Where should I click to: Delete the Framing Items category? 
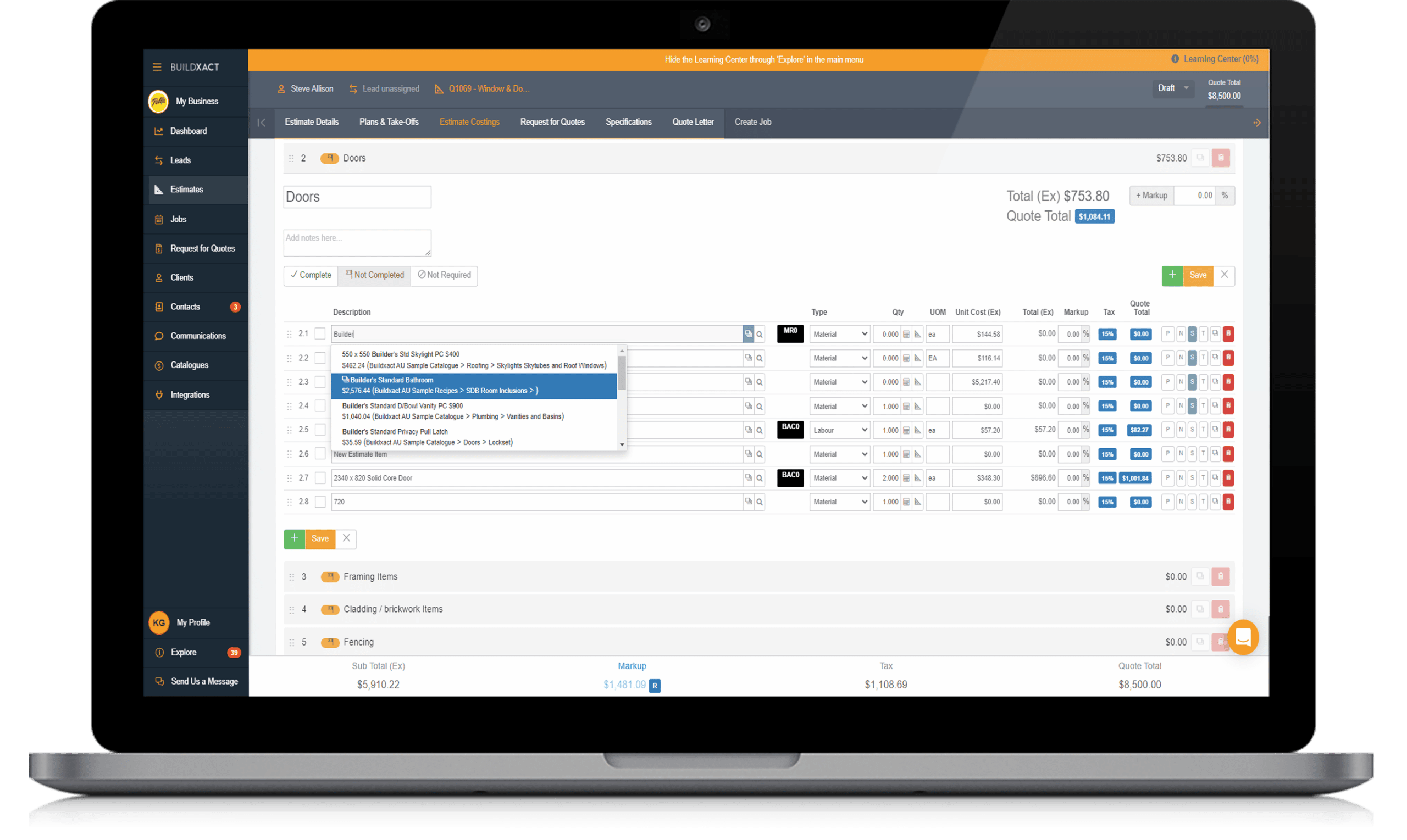[x=1221, y=577]
